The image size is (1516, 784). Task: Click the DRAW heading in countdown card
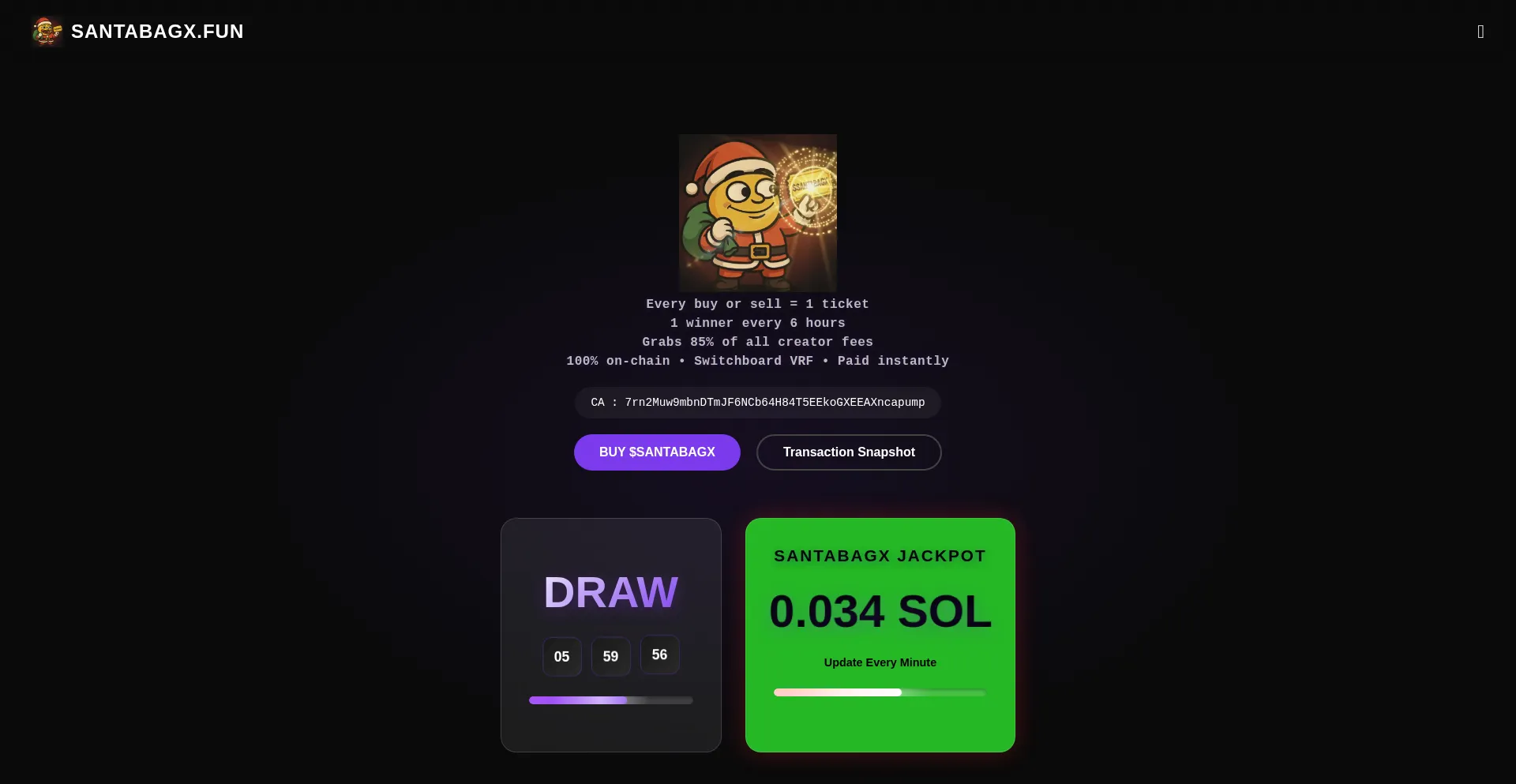(611, 592)
